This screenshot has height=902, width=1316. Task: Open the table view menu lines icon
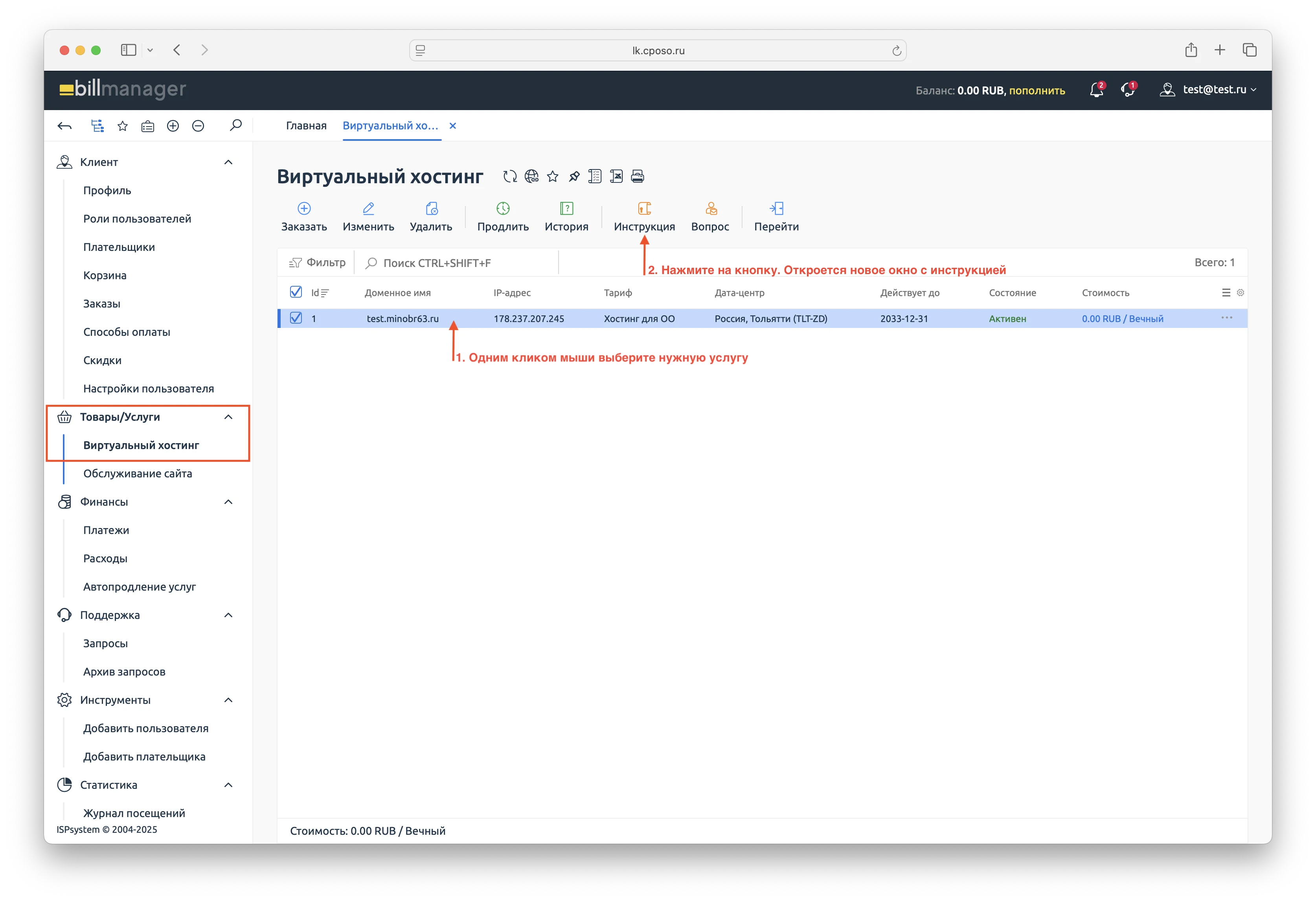1226,293
